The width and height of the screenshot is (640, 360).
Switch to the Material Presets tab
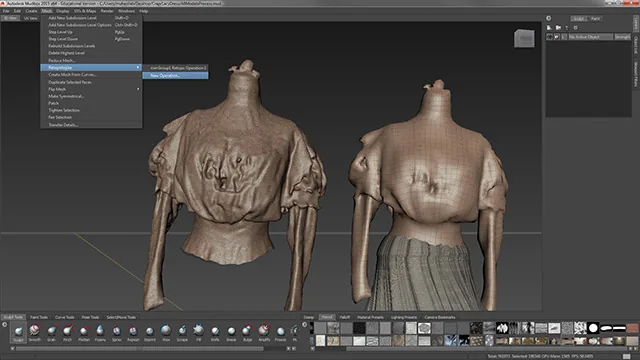pos(370,317)
